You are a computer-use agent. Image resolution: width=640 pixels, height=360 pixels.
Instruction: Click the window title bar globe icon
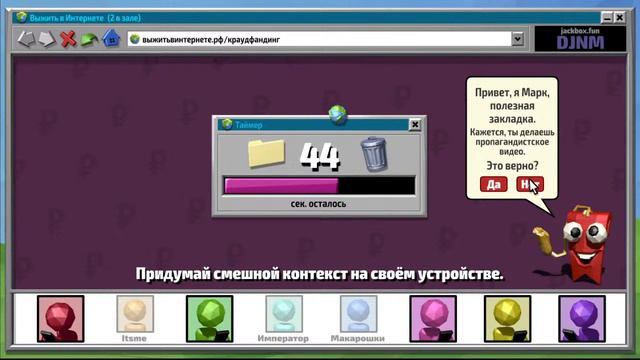tap(21, 17)
